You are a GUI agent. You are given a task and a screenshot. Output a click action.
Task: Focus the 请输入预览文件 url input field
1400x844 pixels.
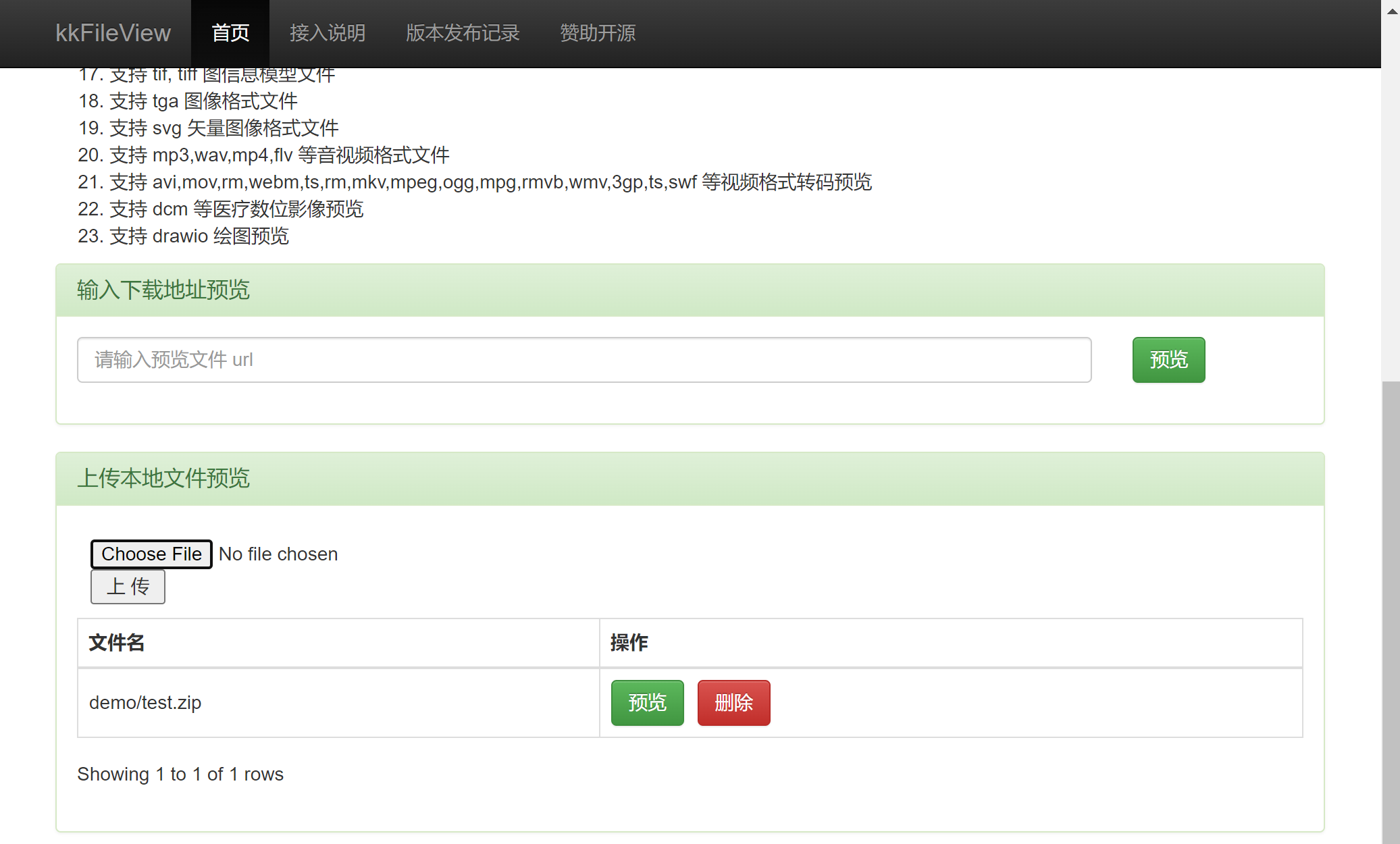coord(584,360)
